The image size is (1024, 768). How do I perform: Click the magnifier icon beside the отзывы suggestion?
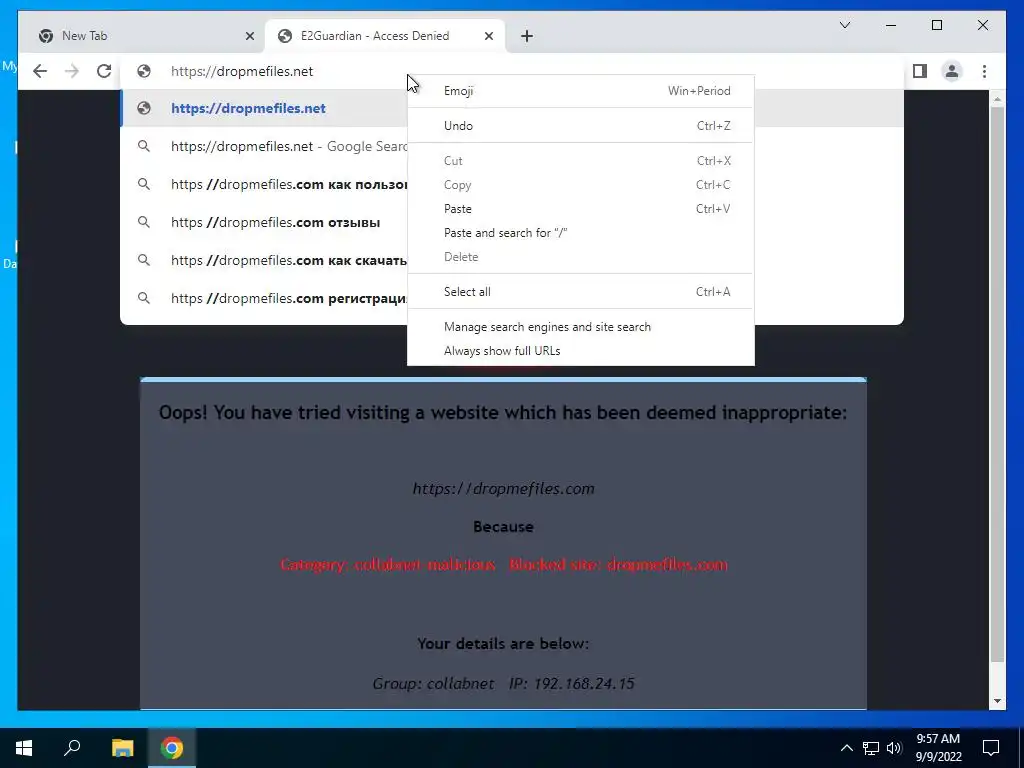point(144,222)
